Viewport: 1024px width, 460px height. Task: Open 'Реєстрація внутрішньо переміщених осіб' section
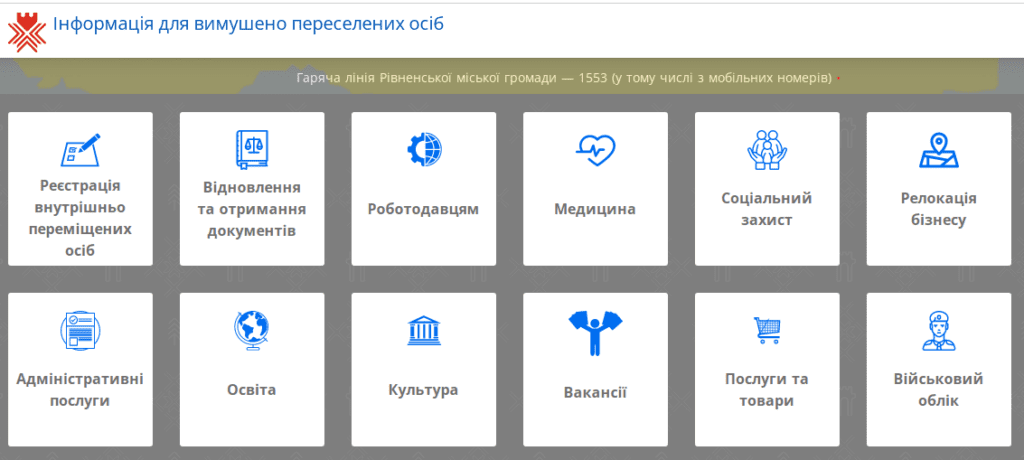[x=80, y=217]
